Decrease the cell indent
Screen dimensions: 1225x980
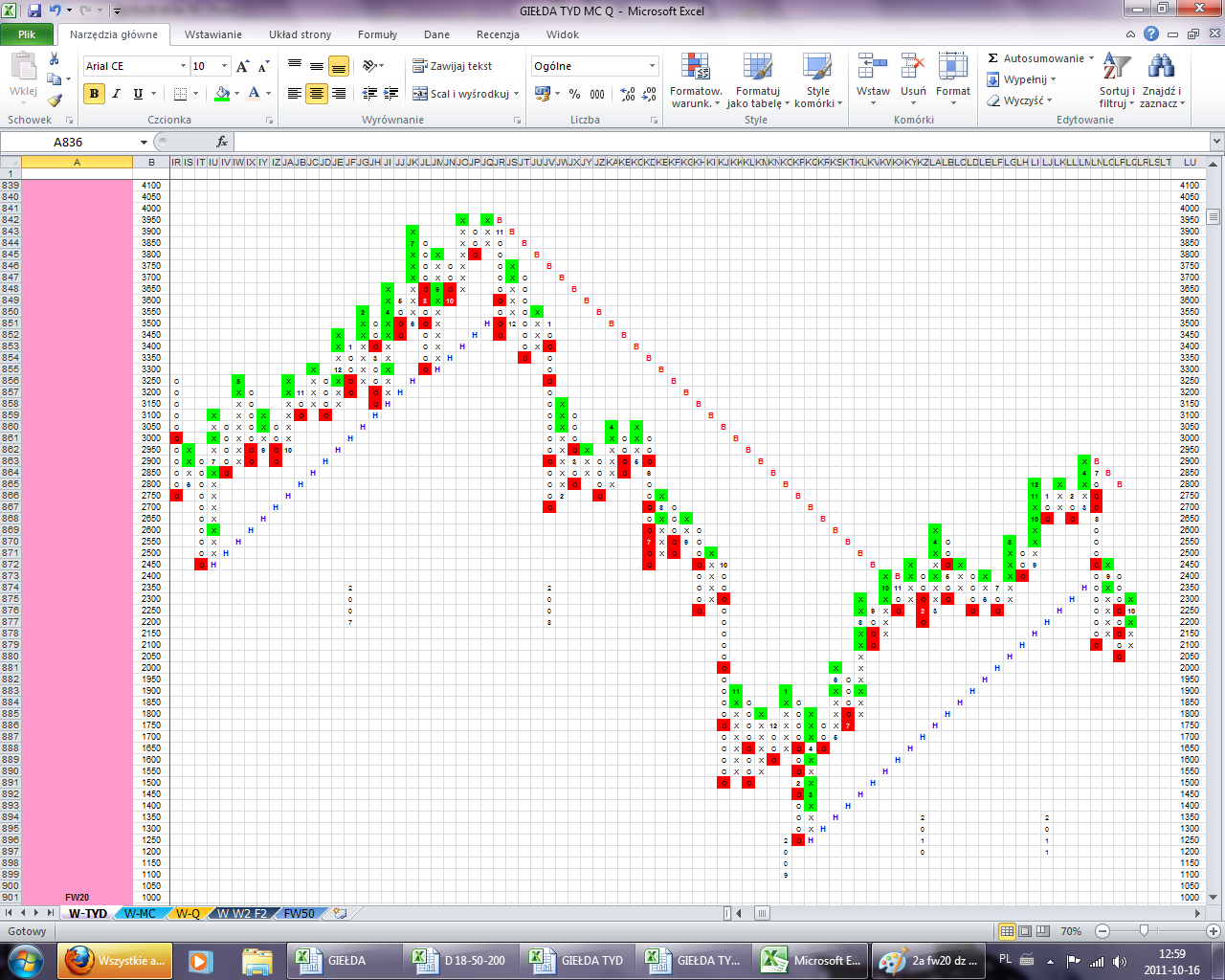(370, 93)
